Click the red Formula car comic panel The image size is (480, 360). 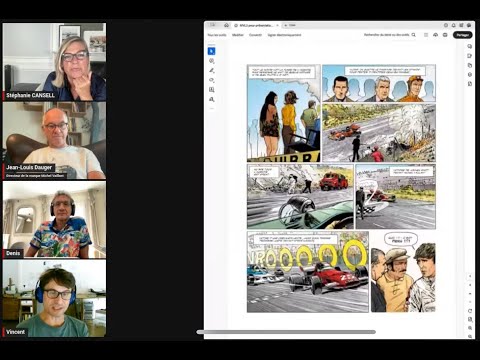coord(308,272)
